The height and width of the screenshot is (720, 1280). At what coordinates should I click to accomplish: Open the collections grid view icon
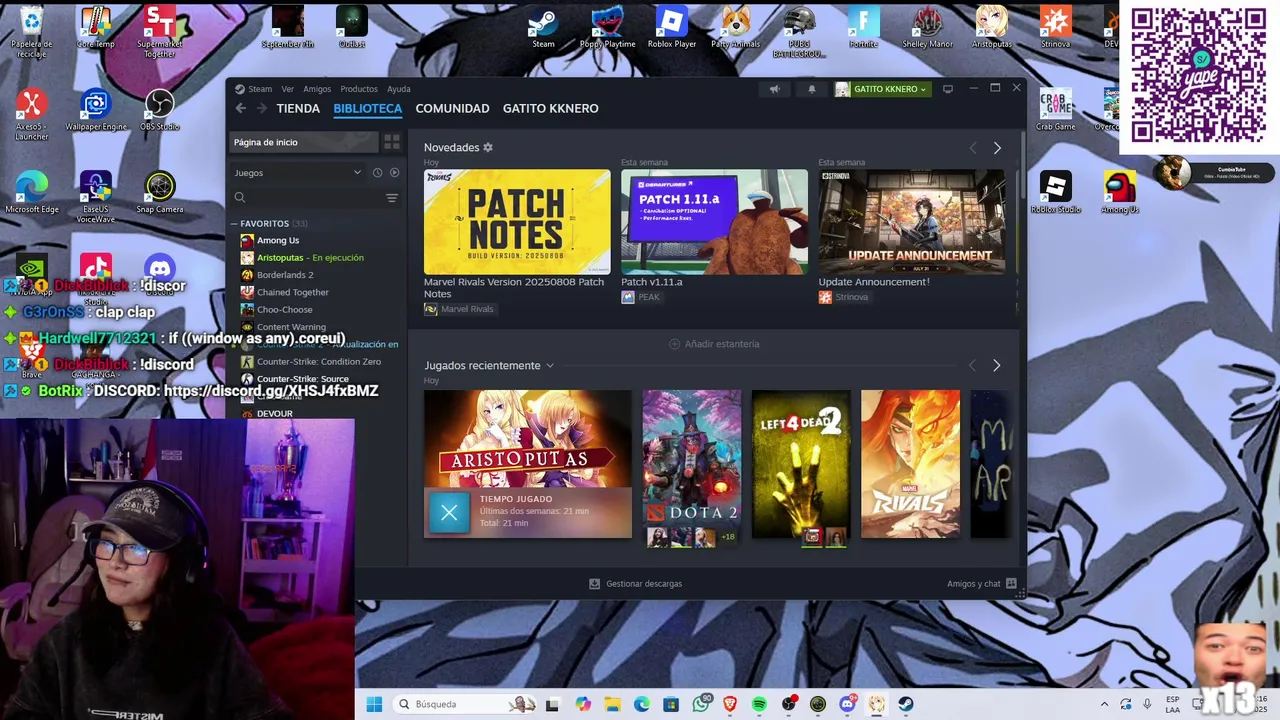[392, 142]
